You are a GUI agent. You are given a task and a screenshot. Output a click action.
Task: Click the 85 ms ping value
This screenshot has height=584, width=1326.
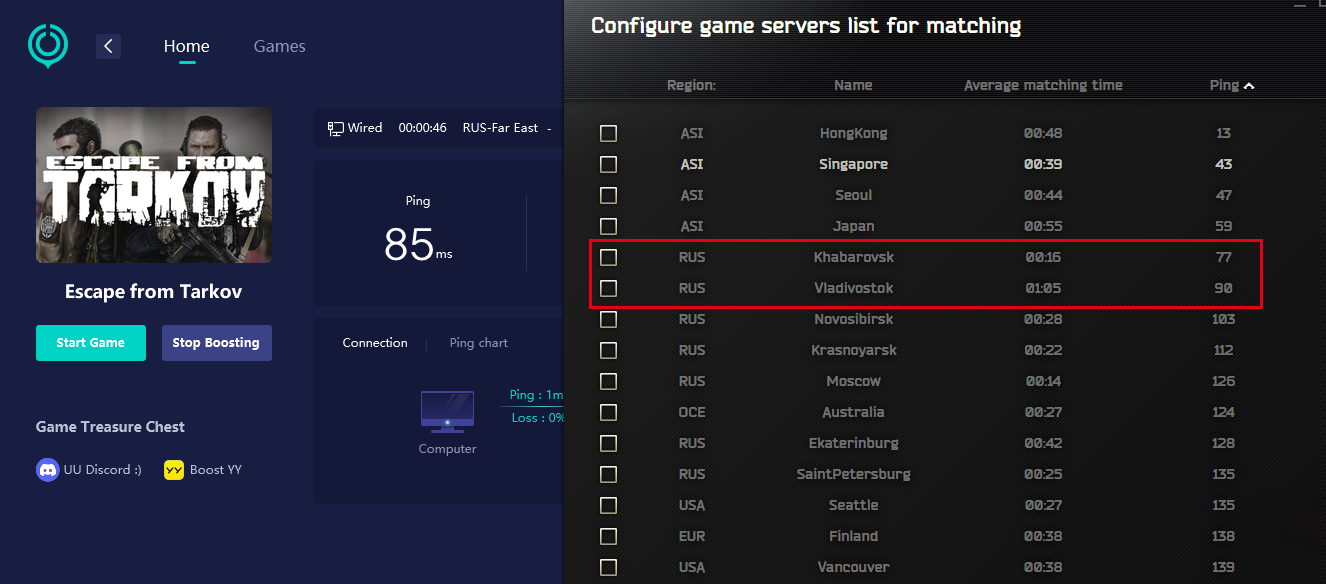coord(418,244)
